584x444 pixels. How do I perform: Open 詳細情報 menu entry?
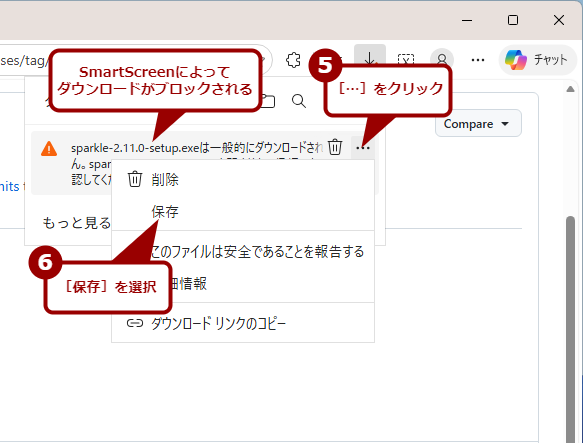point(243,284)
